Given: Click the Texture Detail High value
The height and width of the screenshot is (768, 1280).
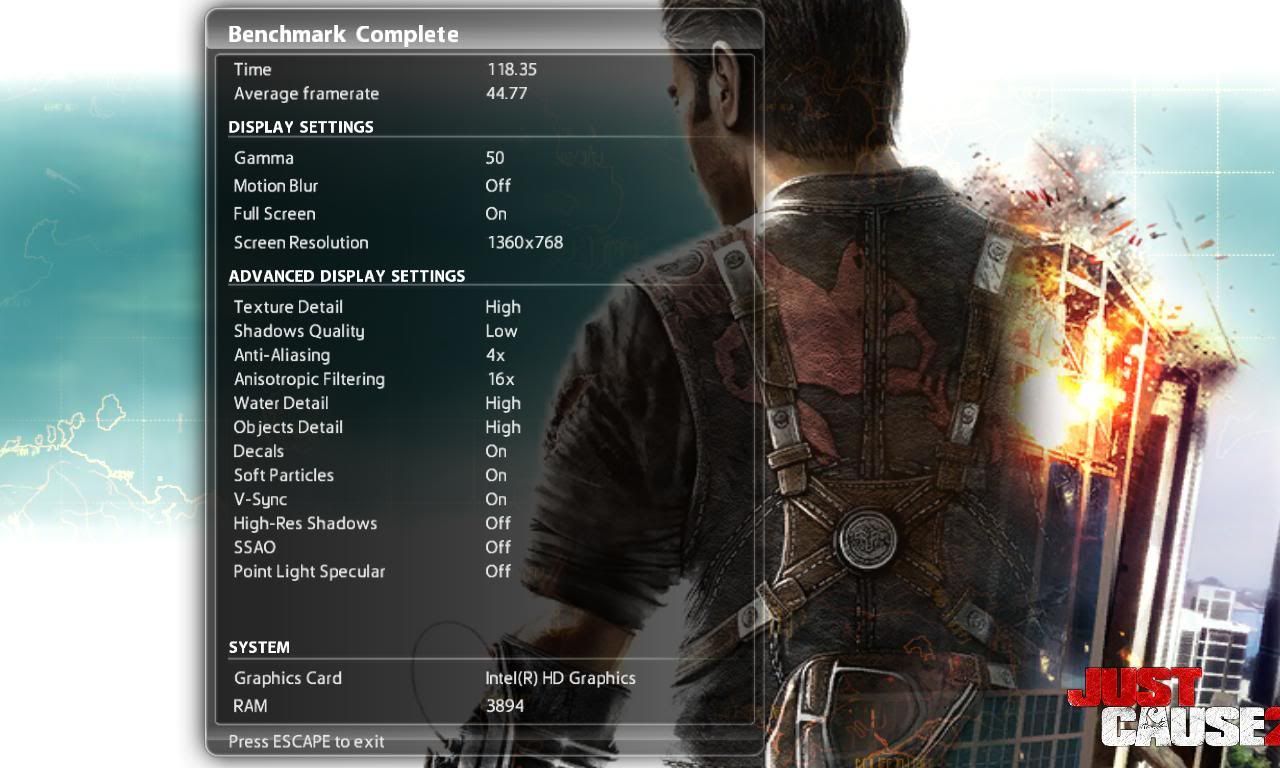Looking at the screenshot, I should point(503,307).
